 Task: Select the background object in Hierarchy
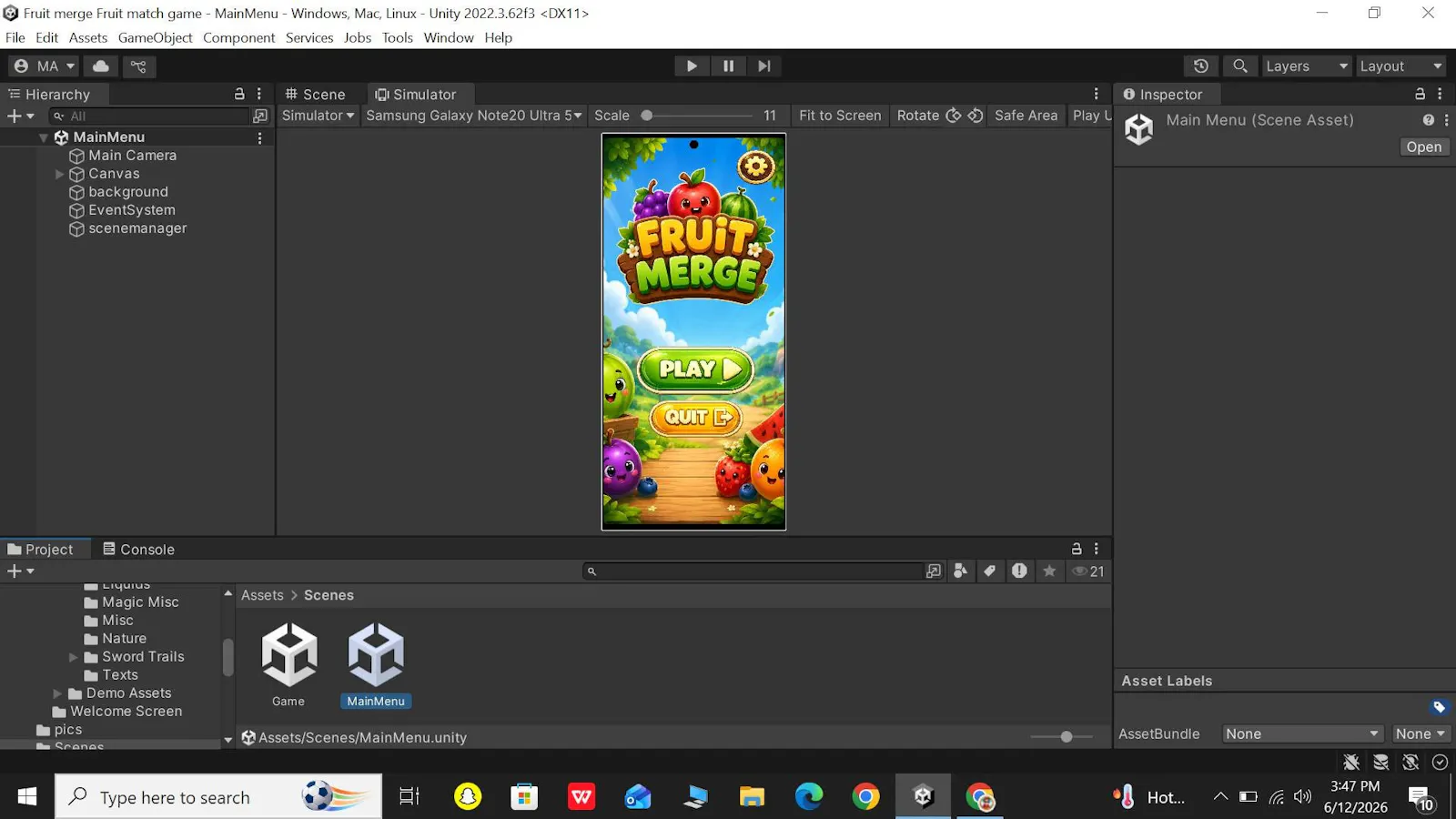(127, 192)
